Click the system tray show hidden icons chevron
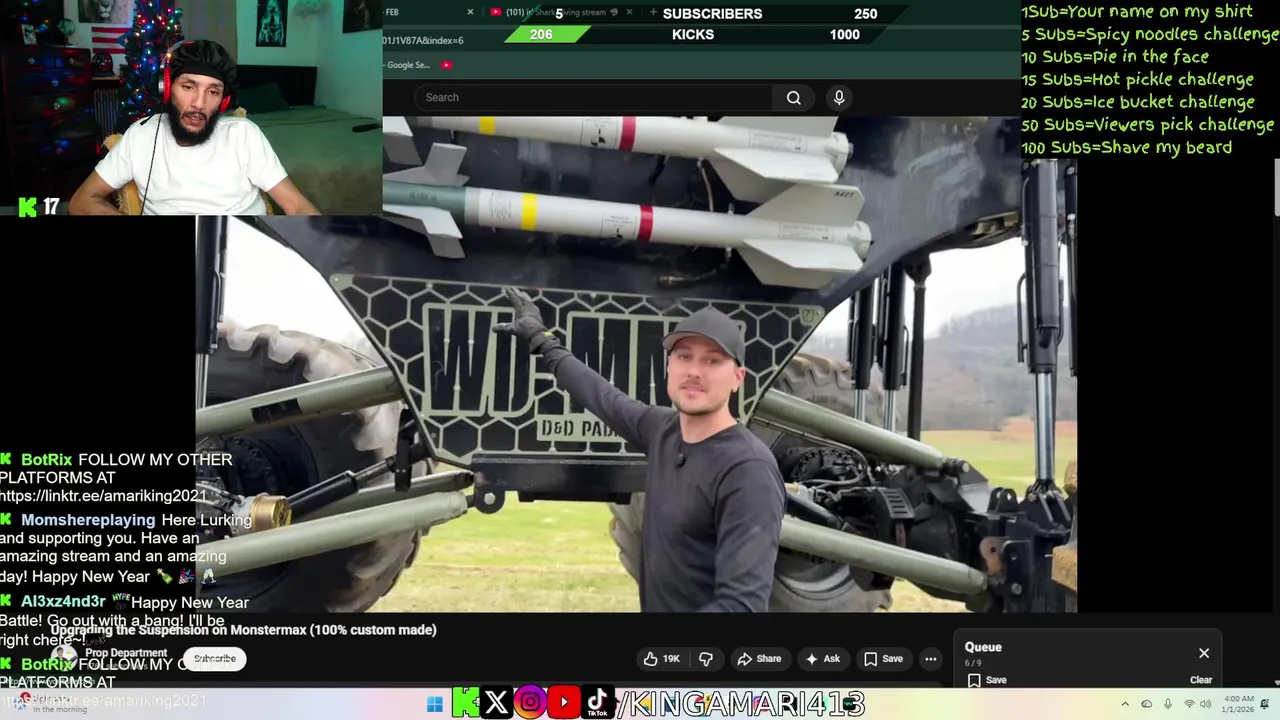 [1125, 704]
